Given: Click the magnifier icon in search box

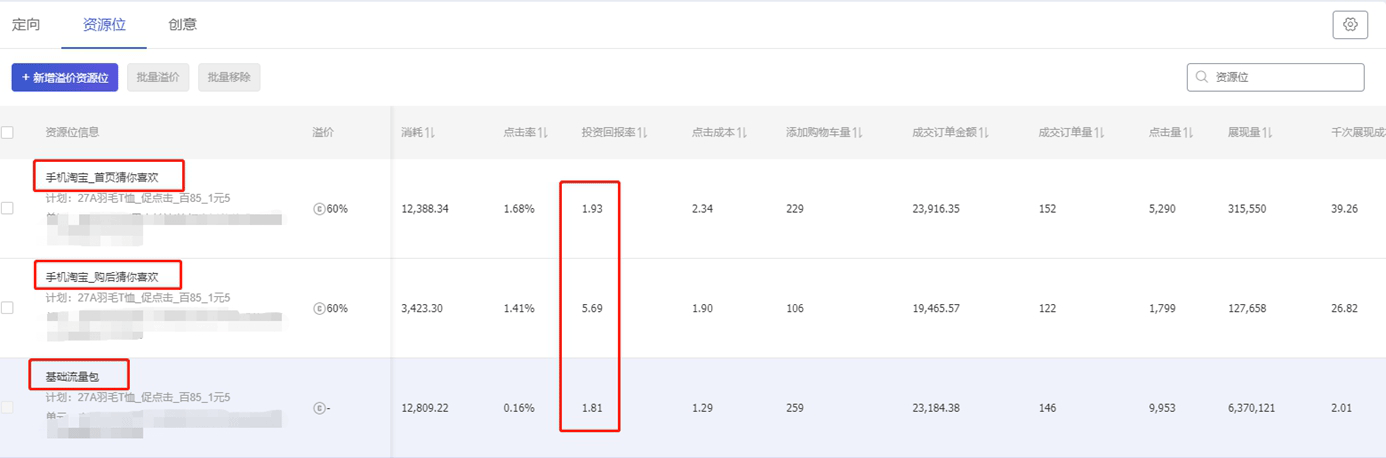Looking at the screenshot, I should click(x=1200, y=78).
